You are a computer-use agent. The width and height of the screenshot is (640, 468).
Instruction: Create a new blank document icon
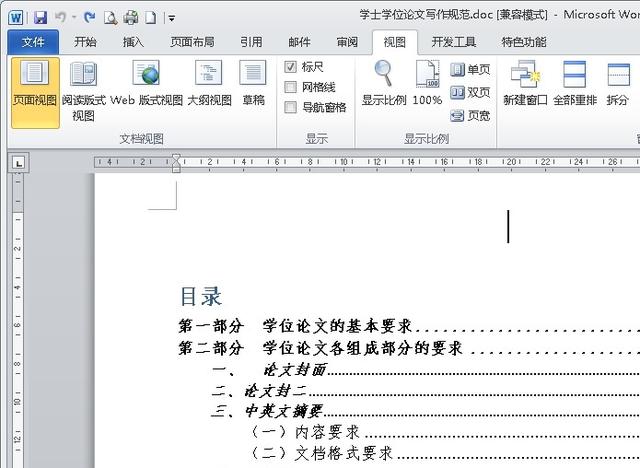coord(151,18)
